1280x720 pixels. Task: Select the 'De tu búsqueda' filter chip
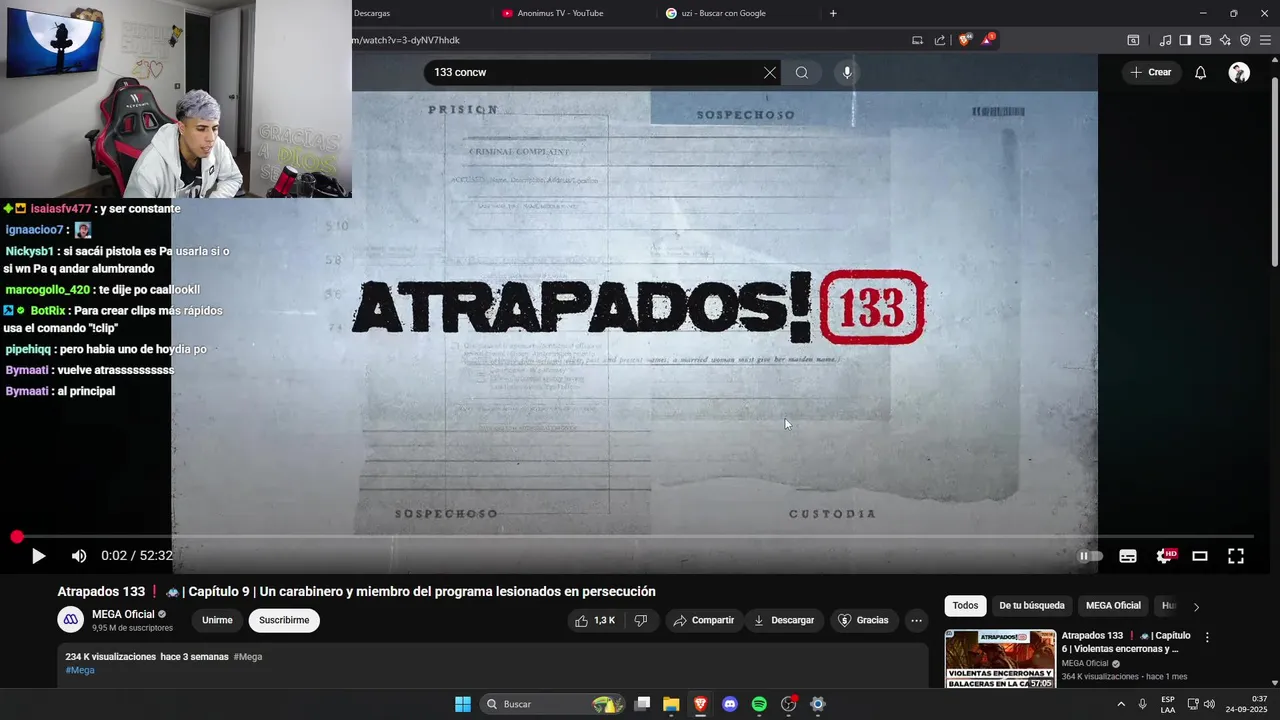(x=1032, y=605)
